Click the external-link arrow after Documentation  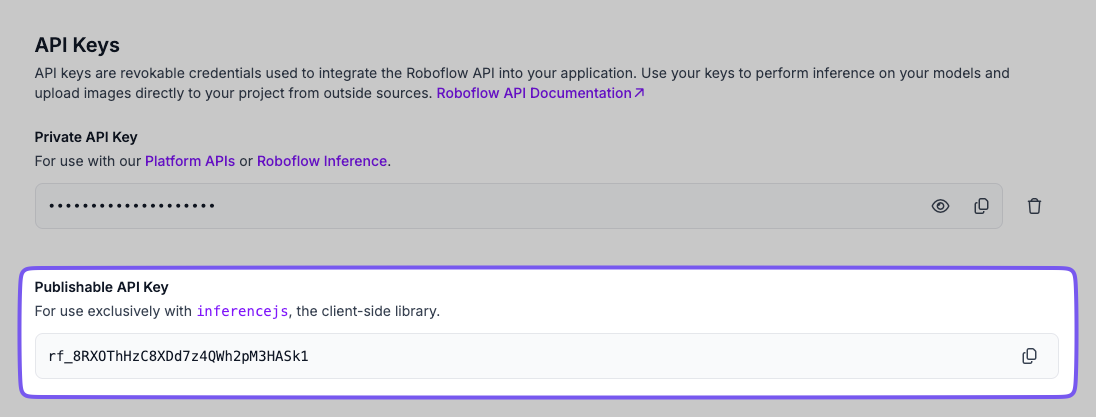639,93
